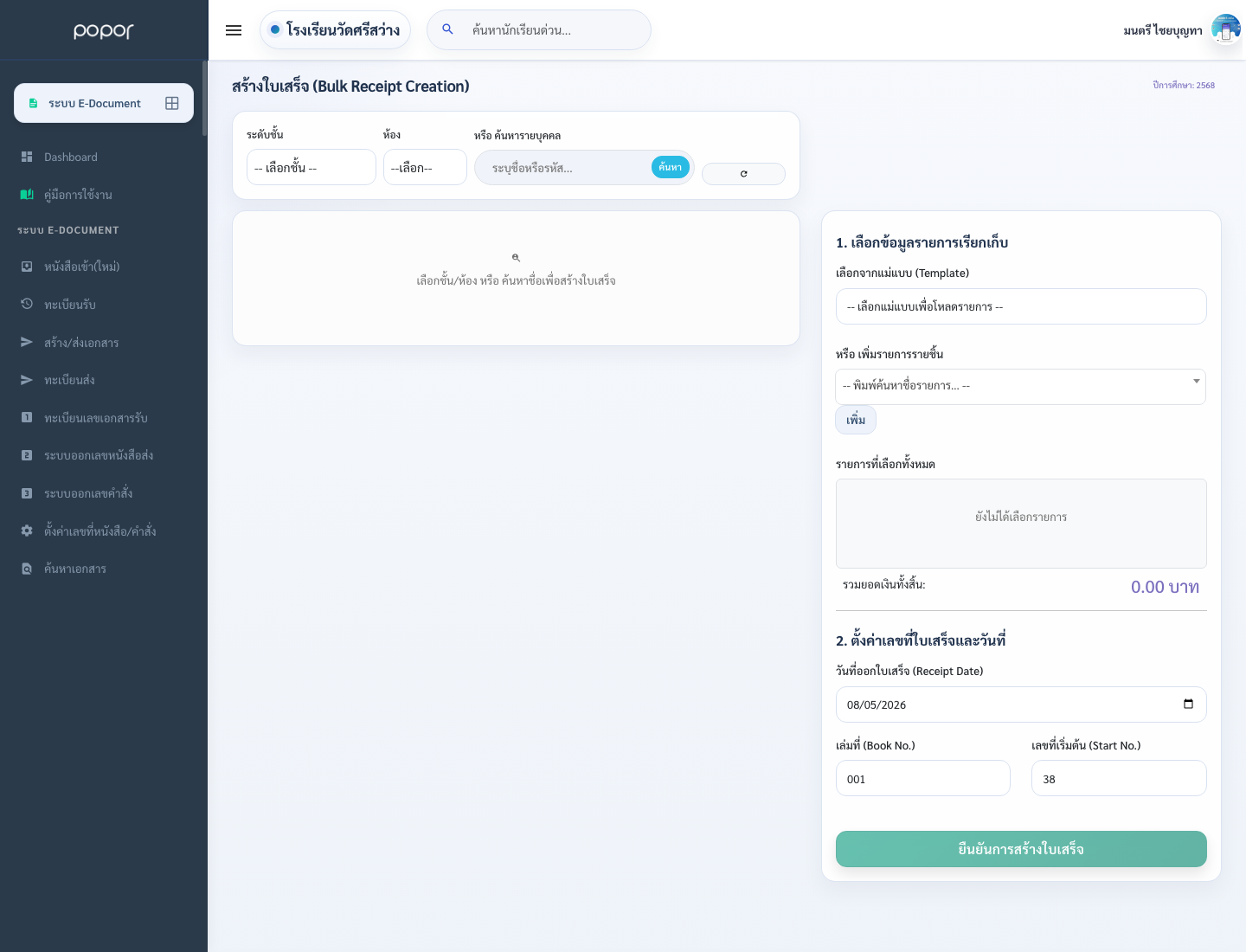The width and height of the screenshot is (1246, 952).
Task: Click the โรงเรียนวัดศรีสว่าง school selector pill
Action: coord(335,29)
